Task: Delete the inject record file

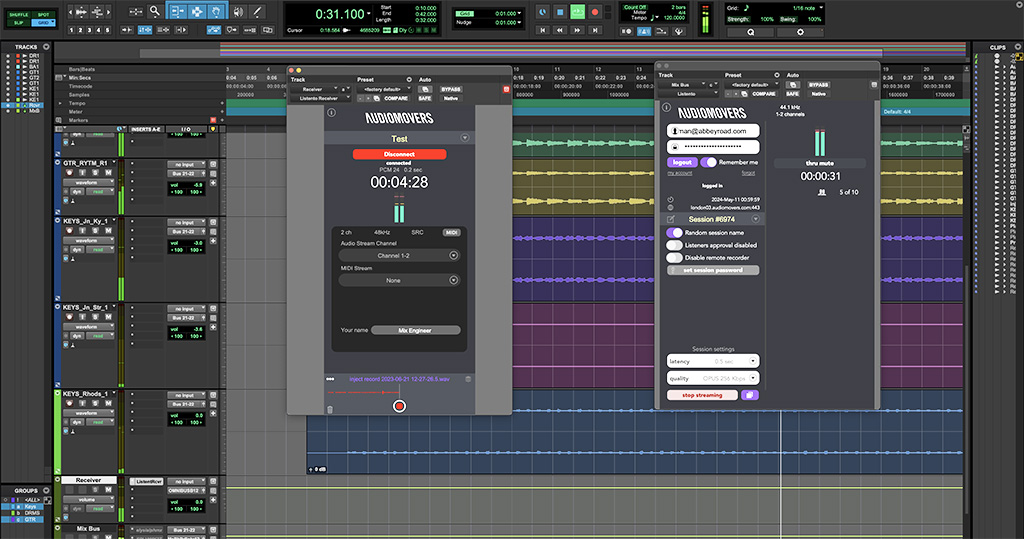Action: click(x=468, y=379)
